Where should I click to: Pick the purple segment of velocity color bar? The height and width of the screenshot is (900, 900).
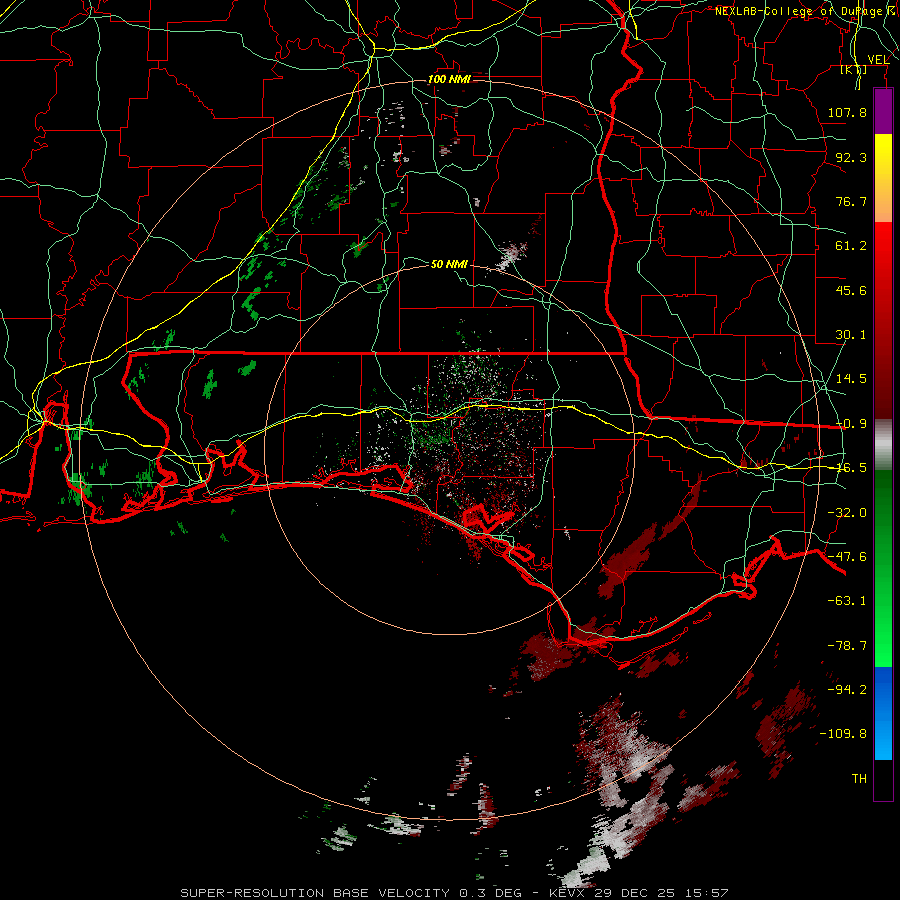tap(883, 112)
